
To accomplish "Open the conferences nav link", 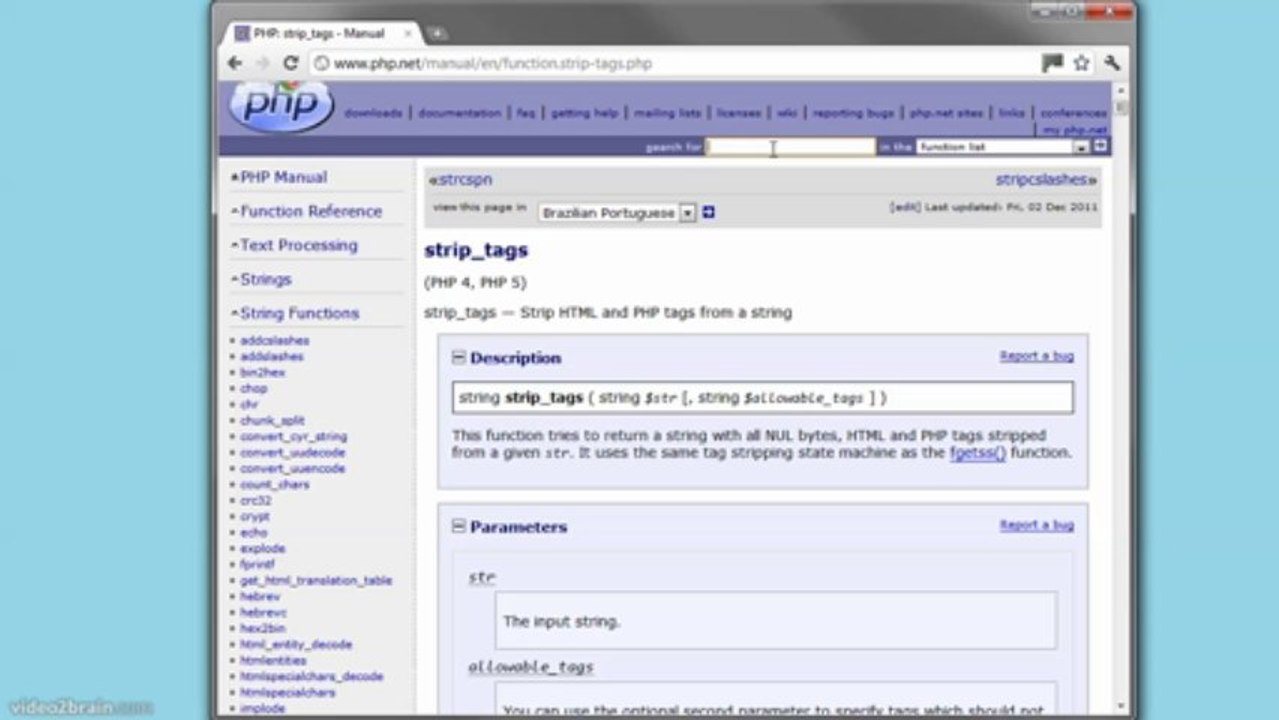I will [x=1073, y=113].
